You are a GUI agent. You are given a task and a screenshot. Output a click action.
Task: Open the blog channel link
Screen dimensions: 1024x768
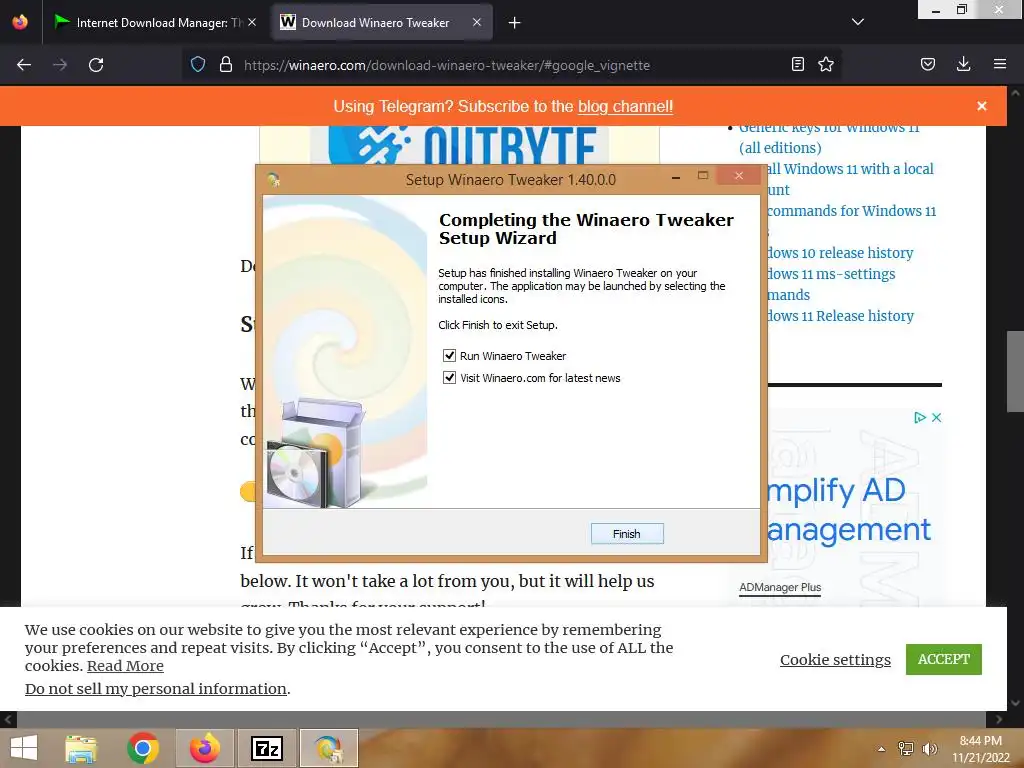[625, 106]
